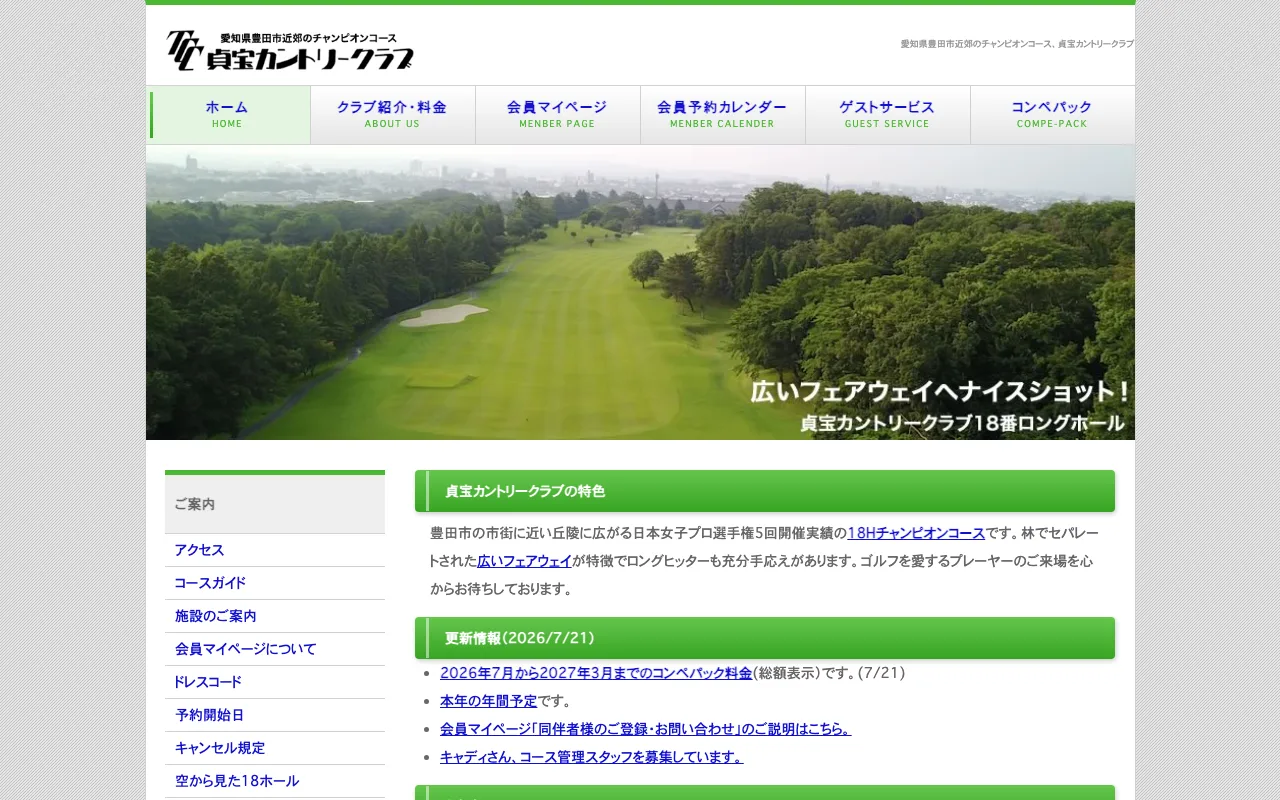Open 同伴者様のご登録・お問い合わせ explanation link
This screenshot has width=1280, height=800.
645,729
